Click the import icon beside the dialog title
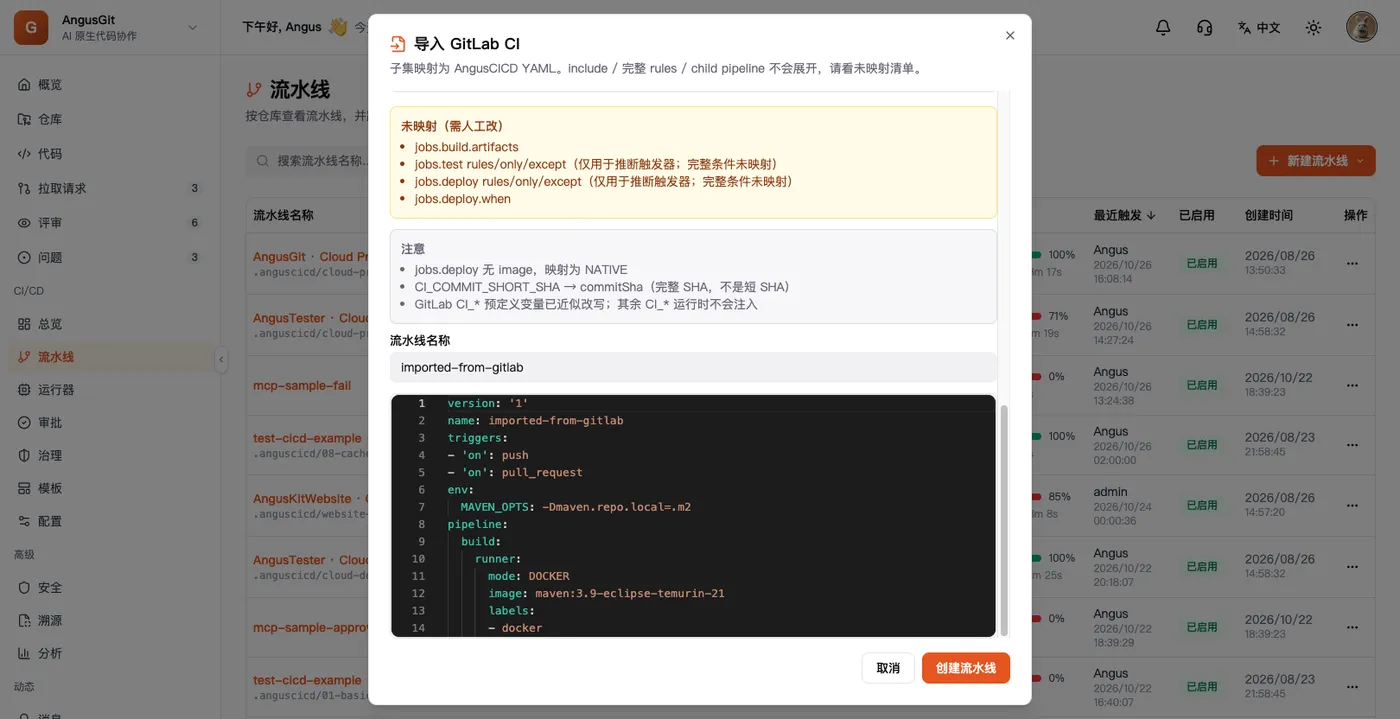1400x719 pixels. click(398, 44)
